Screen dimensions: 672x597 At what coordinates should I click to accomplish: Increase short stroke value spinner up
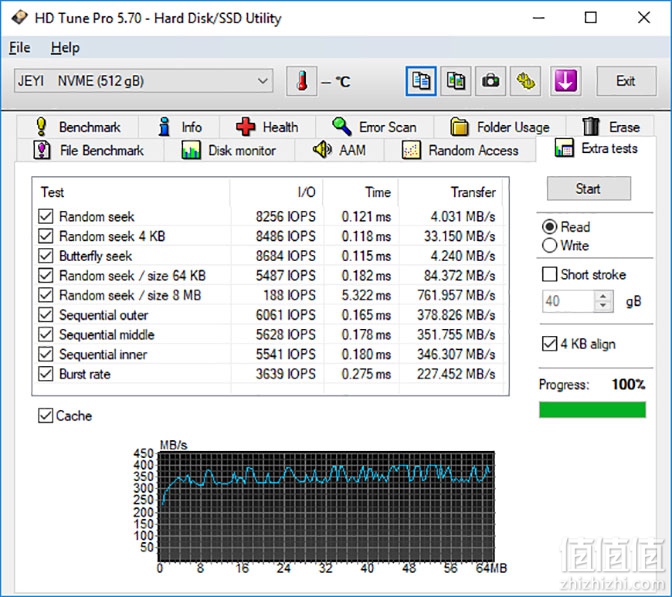[603, 296]
